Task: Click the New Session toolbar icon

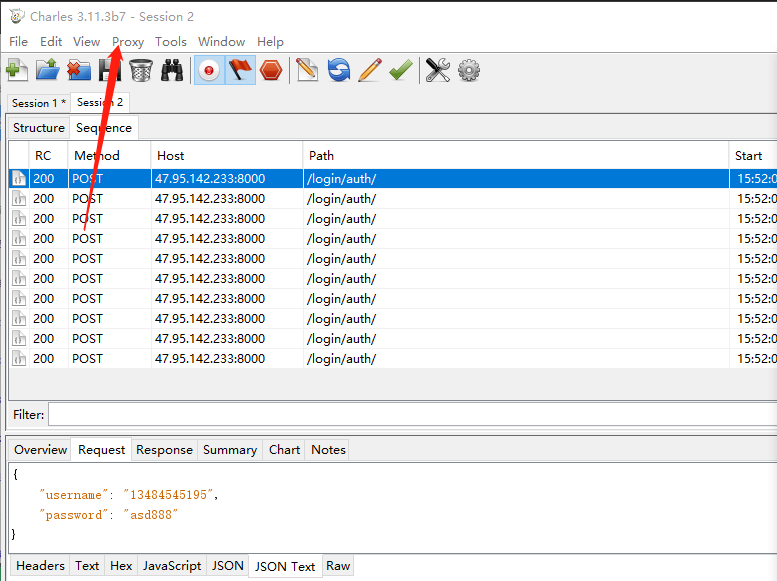Action: (17, 70)
